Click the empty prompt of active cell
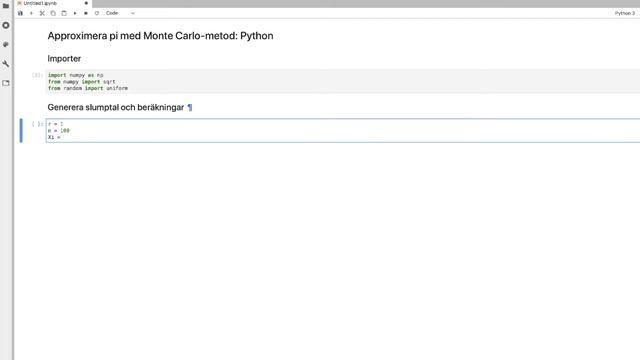This screenshot has height=360, width=640. (37, 124)
